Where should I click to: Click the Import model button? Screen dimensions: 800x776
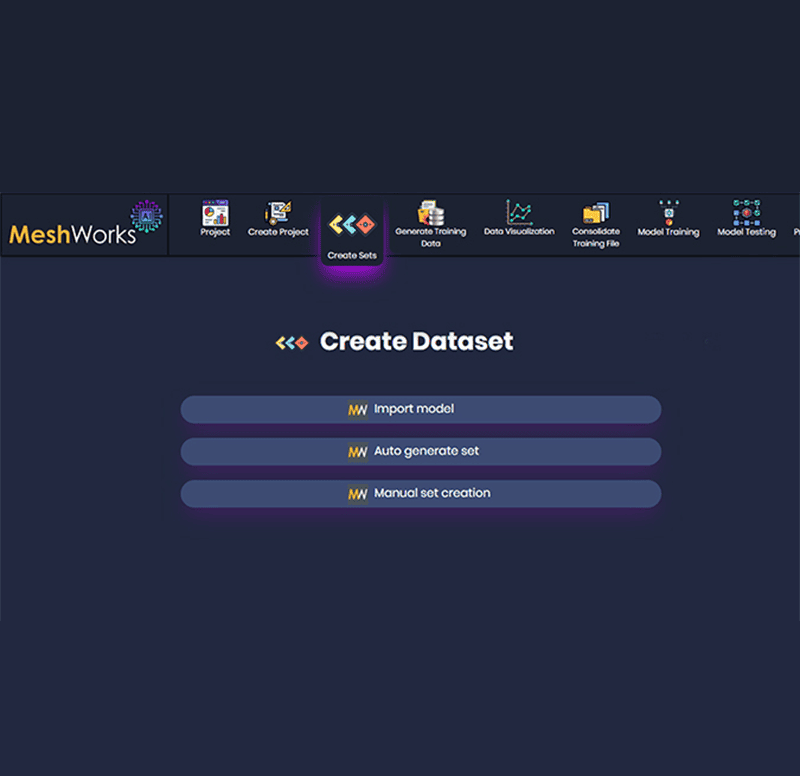click(420, 409)
